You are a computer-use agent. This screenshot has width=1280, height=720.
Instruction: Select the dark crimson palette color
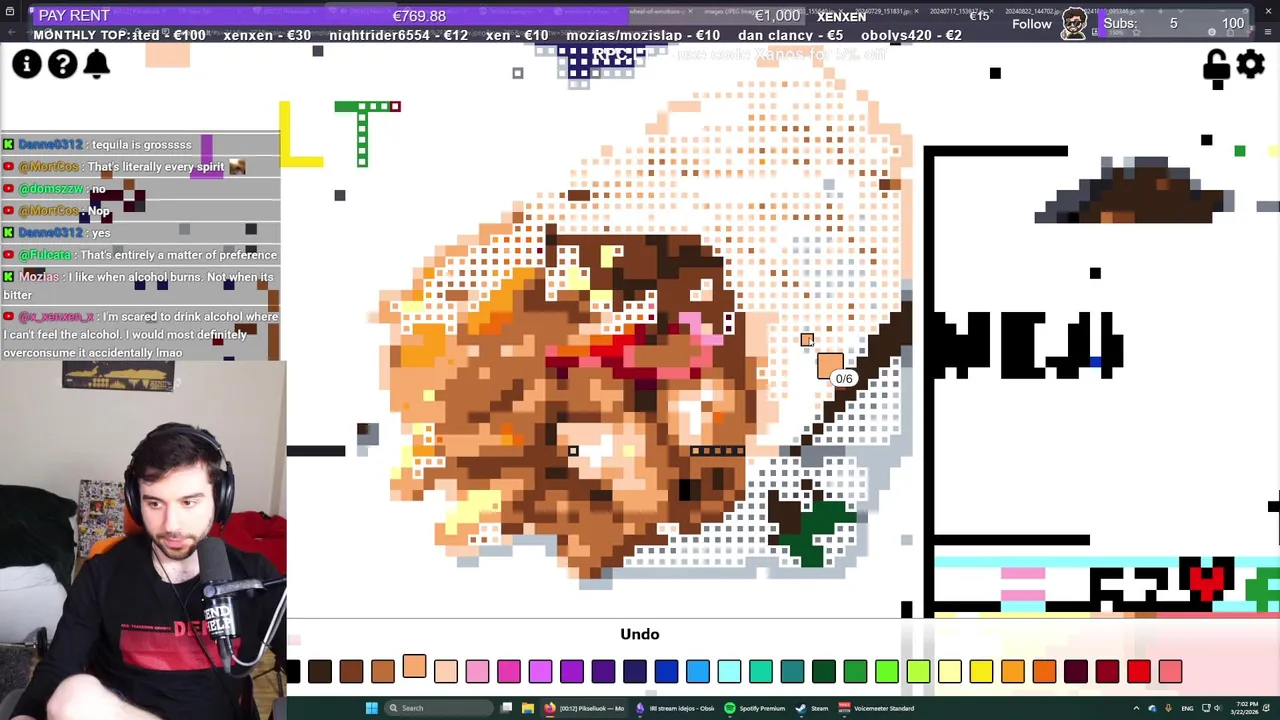pos(1107,671)
